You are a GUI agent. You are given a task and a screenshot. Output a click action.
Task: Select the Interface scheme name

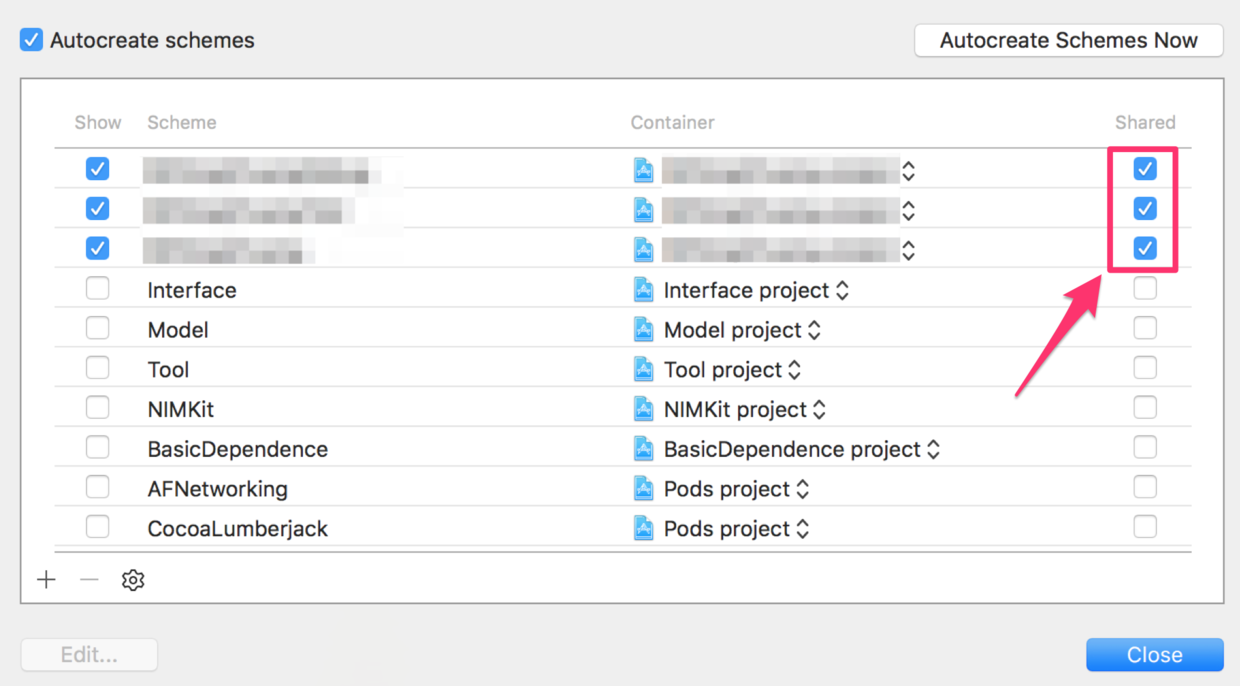tap(192, 290)
